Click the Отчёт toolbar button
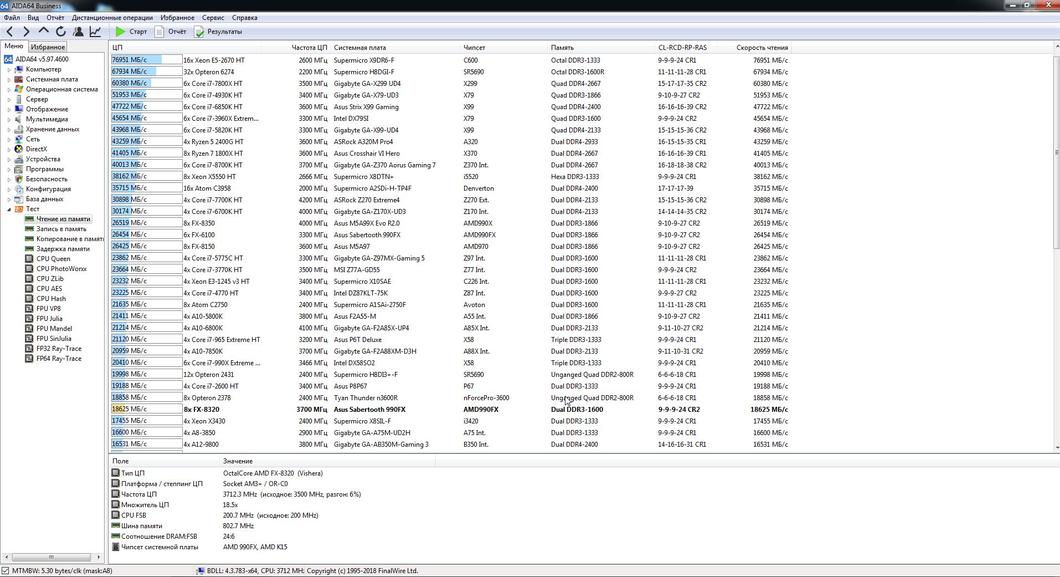1060x577 pixels. click(x=170, y=31)
